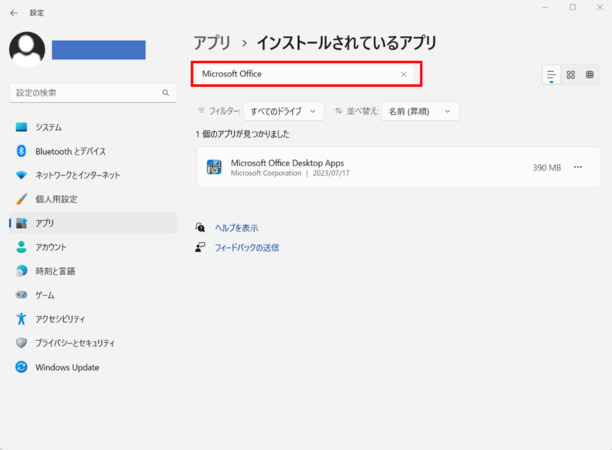Switch to list view layout

551,75
